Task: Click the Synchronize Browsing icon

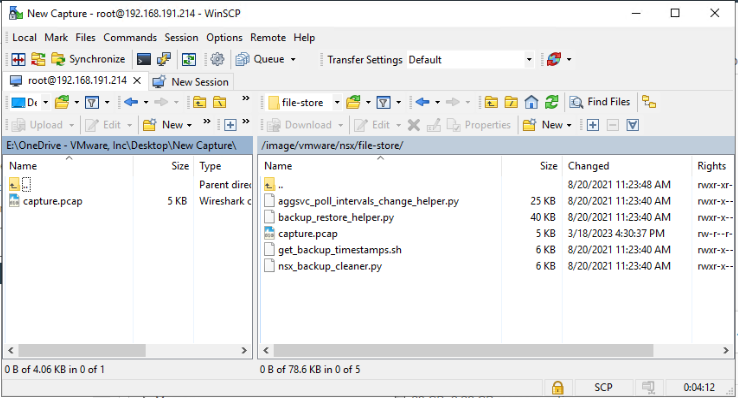Action: [x=38, y=59]
